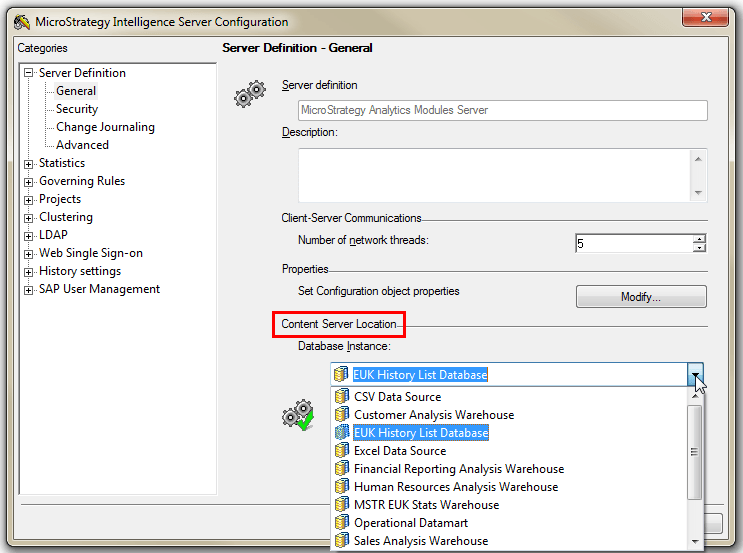Click the Description box scroll up arrow
This screenshot has width=743, height=553.
click(x=698, y=159)
